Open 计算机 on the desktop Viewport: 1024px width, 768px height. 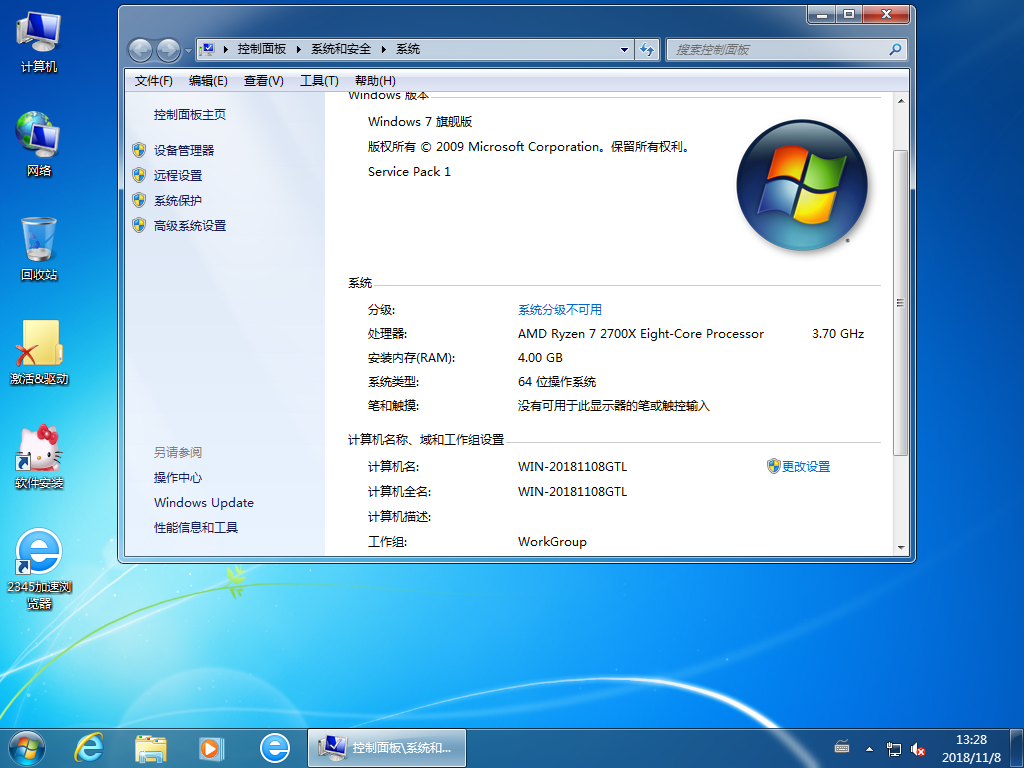coord(38,35)
